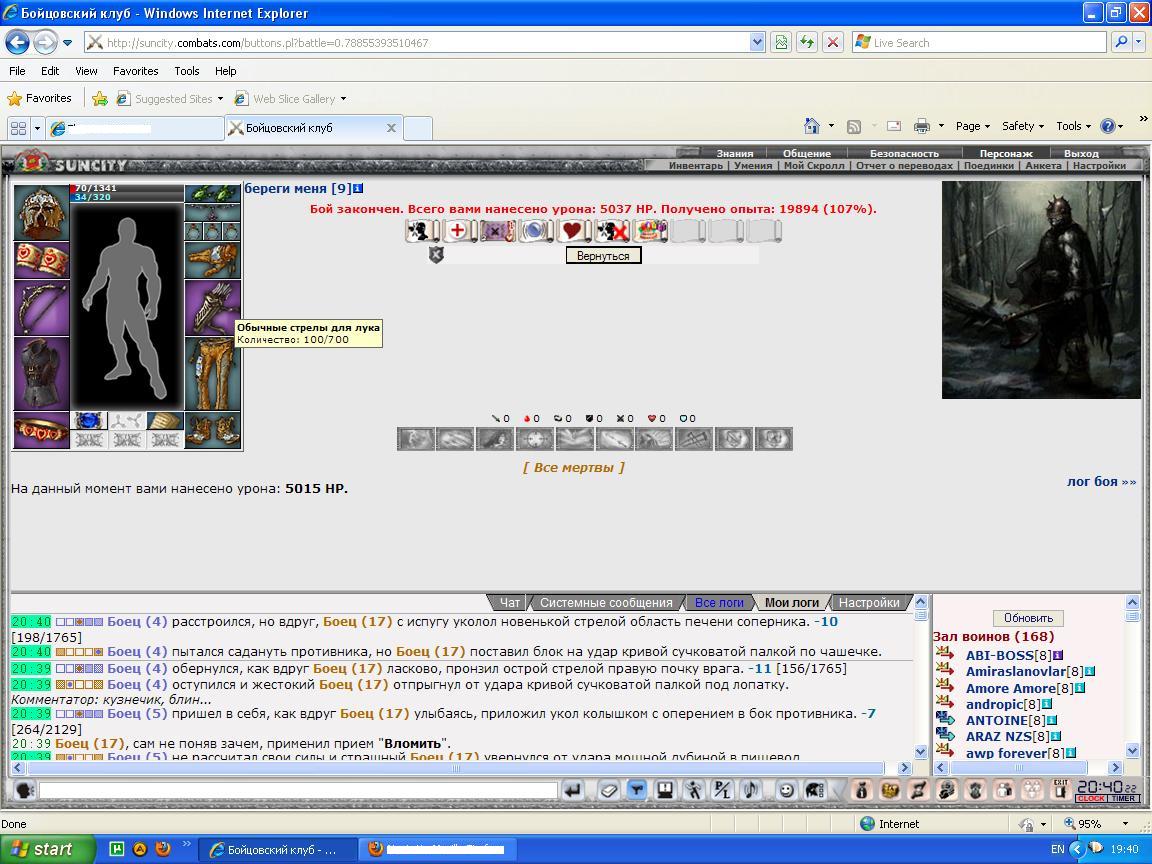Click the Знания menu item

point(735,154)
